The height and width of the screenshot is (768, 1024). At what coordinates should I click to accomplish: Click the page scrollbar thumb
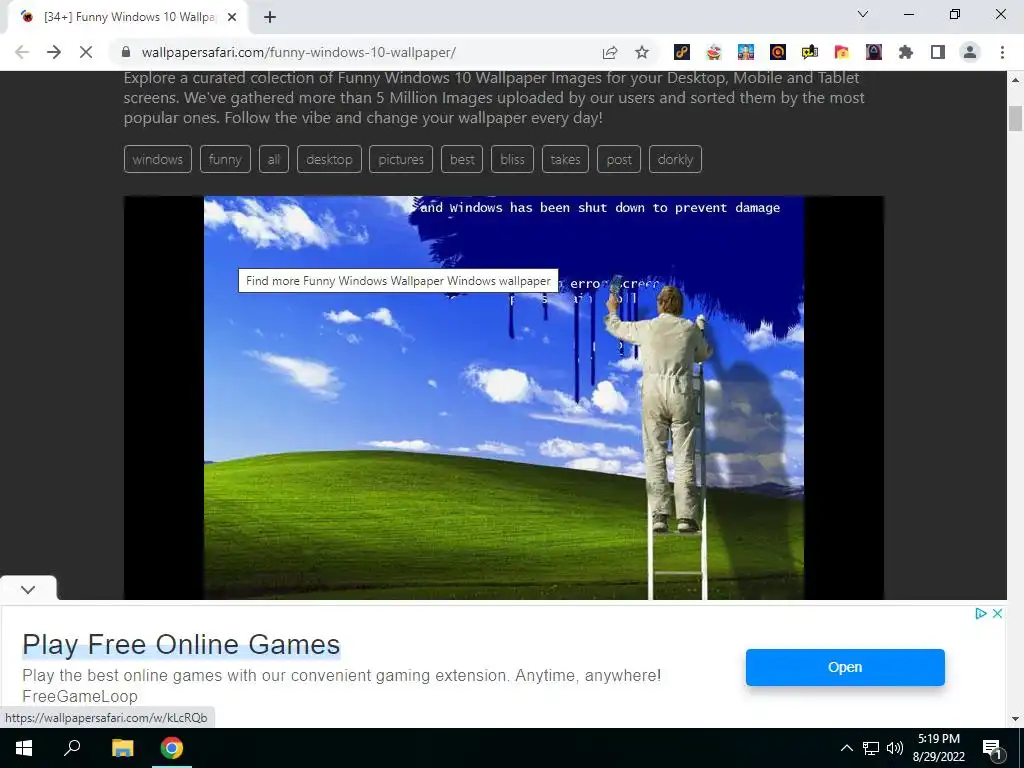coord(1015,118)
